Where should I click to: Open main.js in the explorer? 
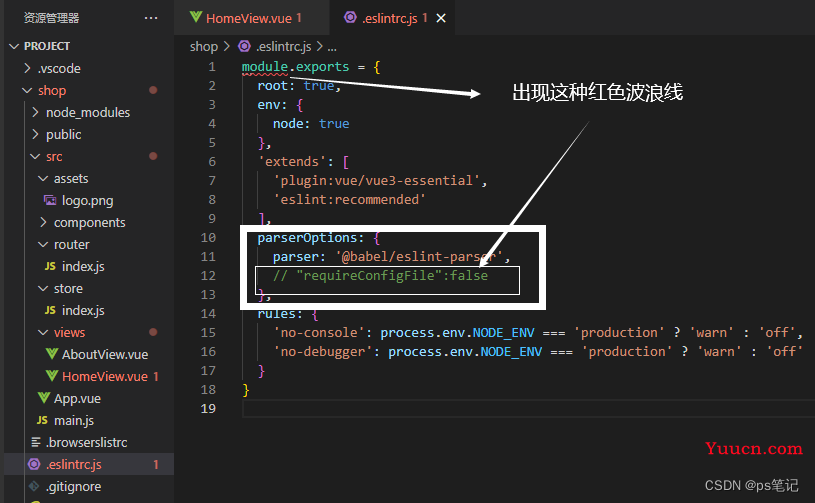(x=74, y=420)
